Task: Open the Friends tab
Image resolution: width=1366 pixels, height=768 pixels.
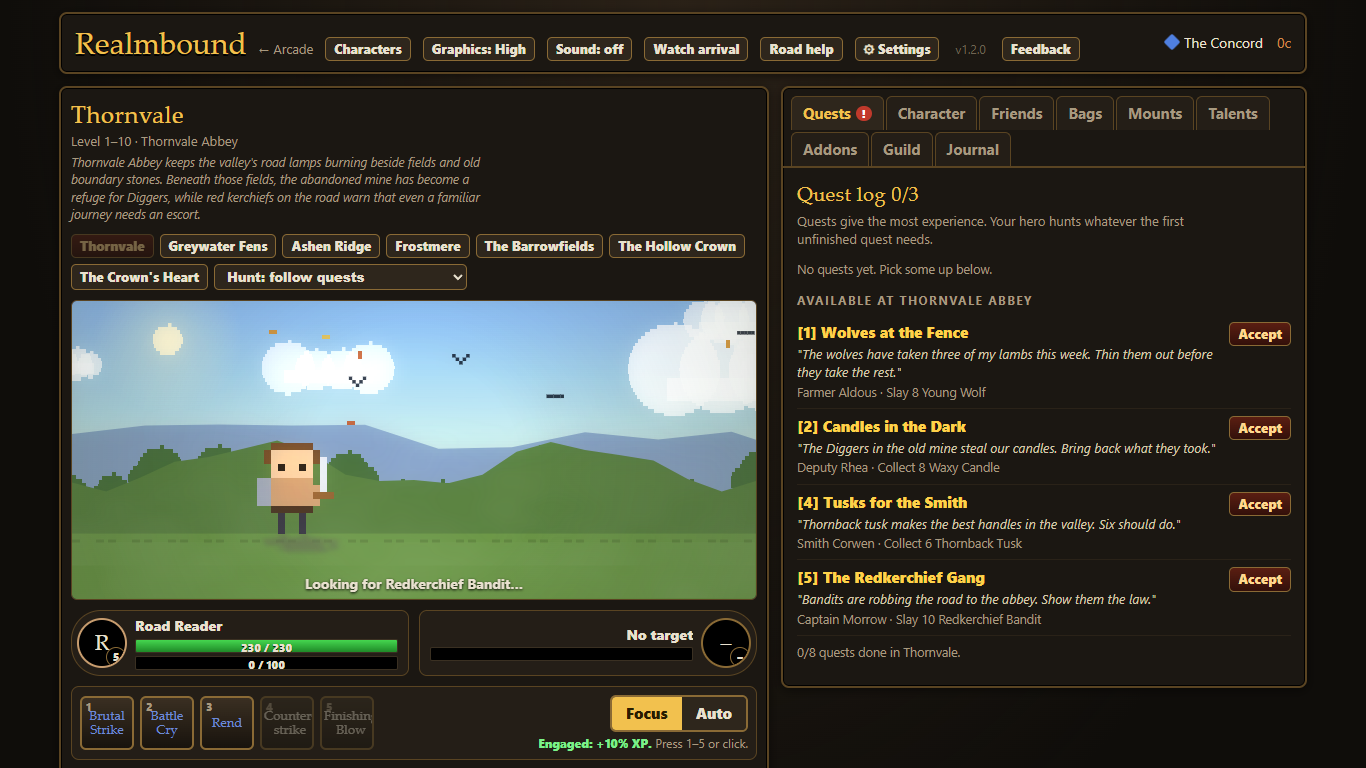Action: point(1017,114)
